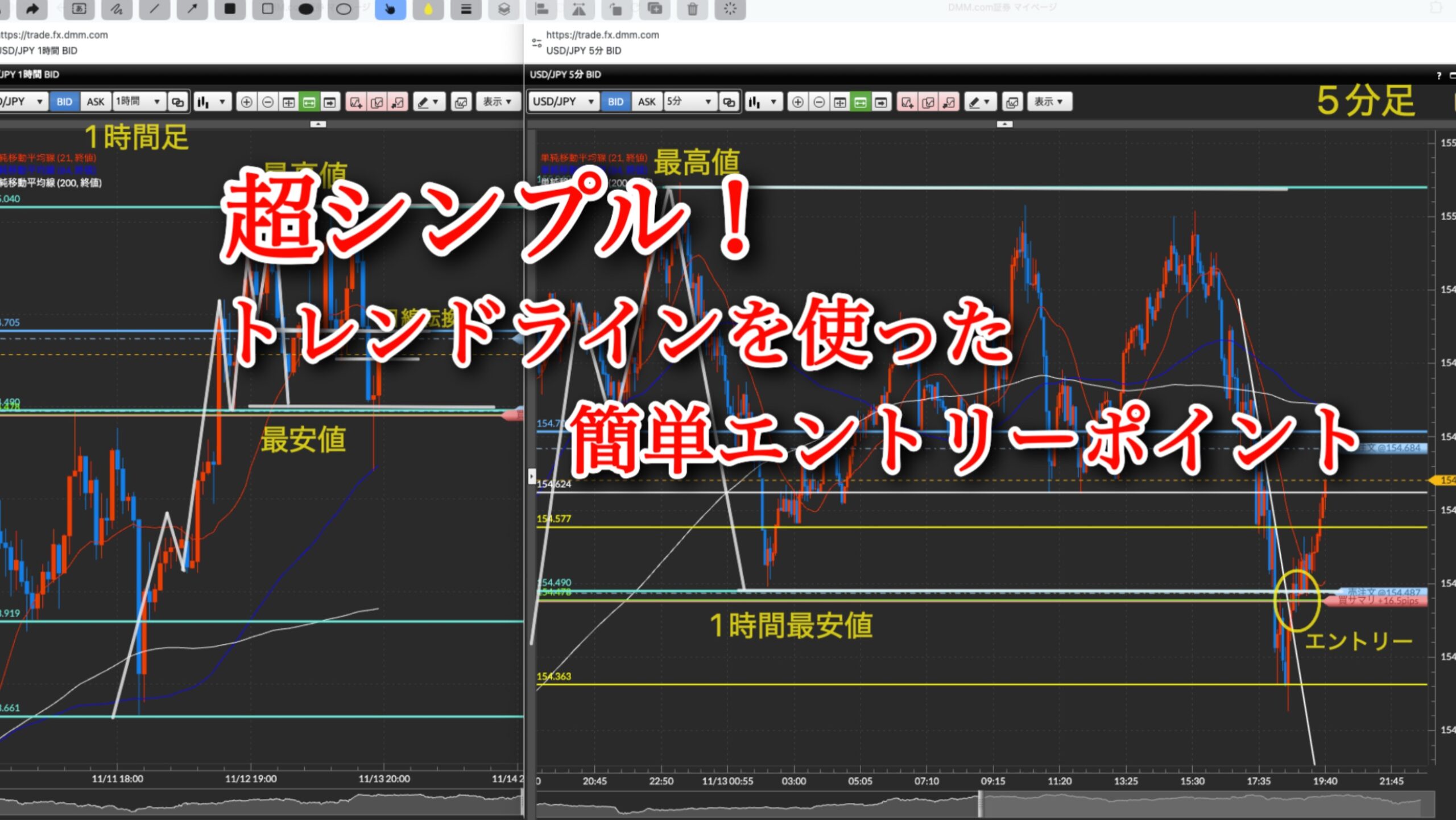Click the chart link icon beside 5分
The width and height of the screenshot is (1456, 820).
point(729,102)
